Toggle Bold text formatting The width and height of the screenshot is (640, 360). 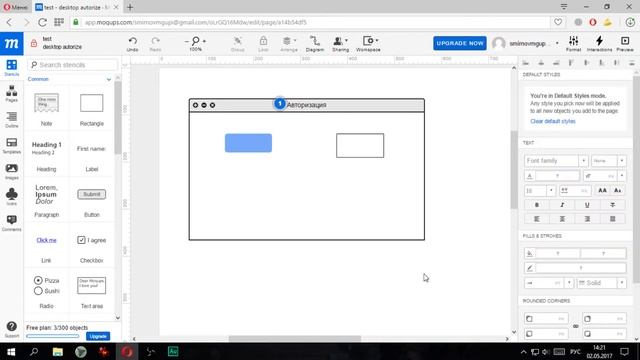pos(537,205)
